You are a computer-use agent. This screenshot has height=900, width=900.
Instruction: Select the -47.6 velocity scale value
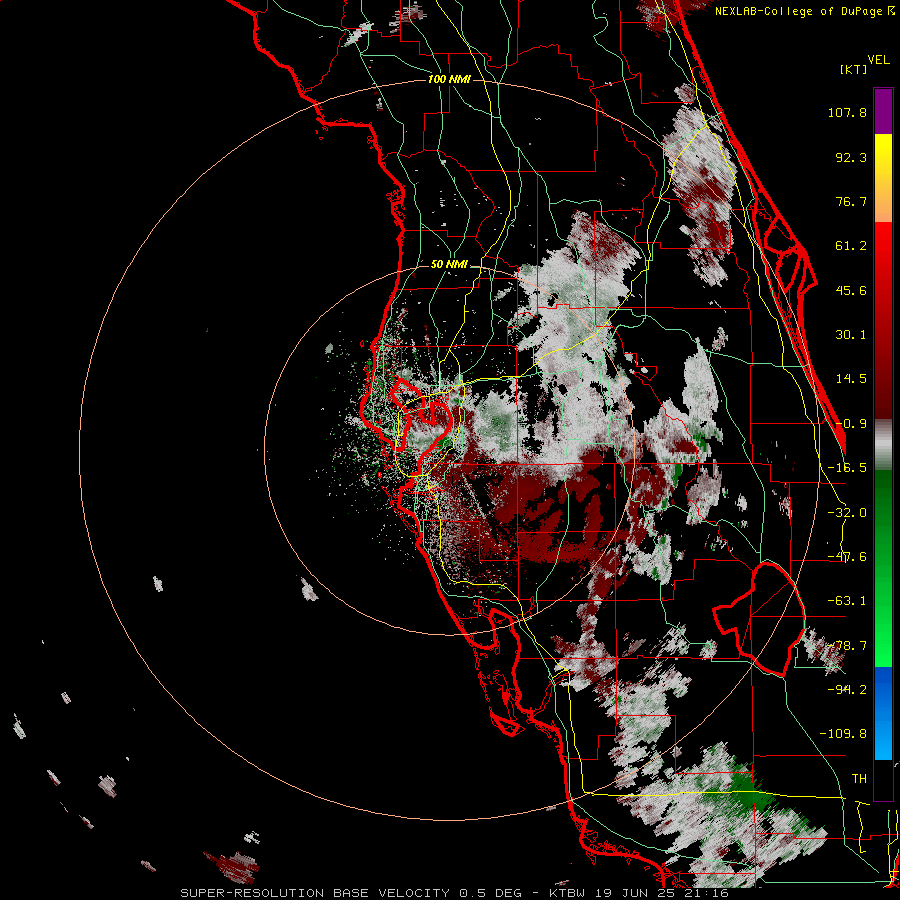(847, 557)
